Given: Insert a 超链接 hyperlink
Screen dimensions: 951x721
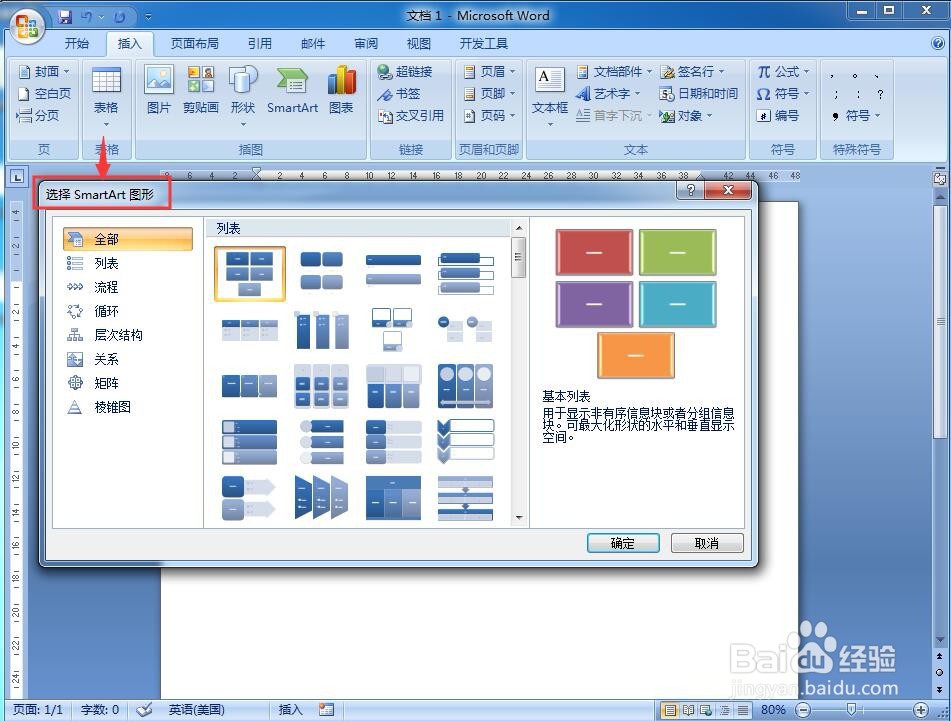Looking at the screenshot, I should click(x=405, y=72).
